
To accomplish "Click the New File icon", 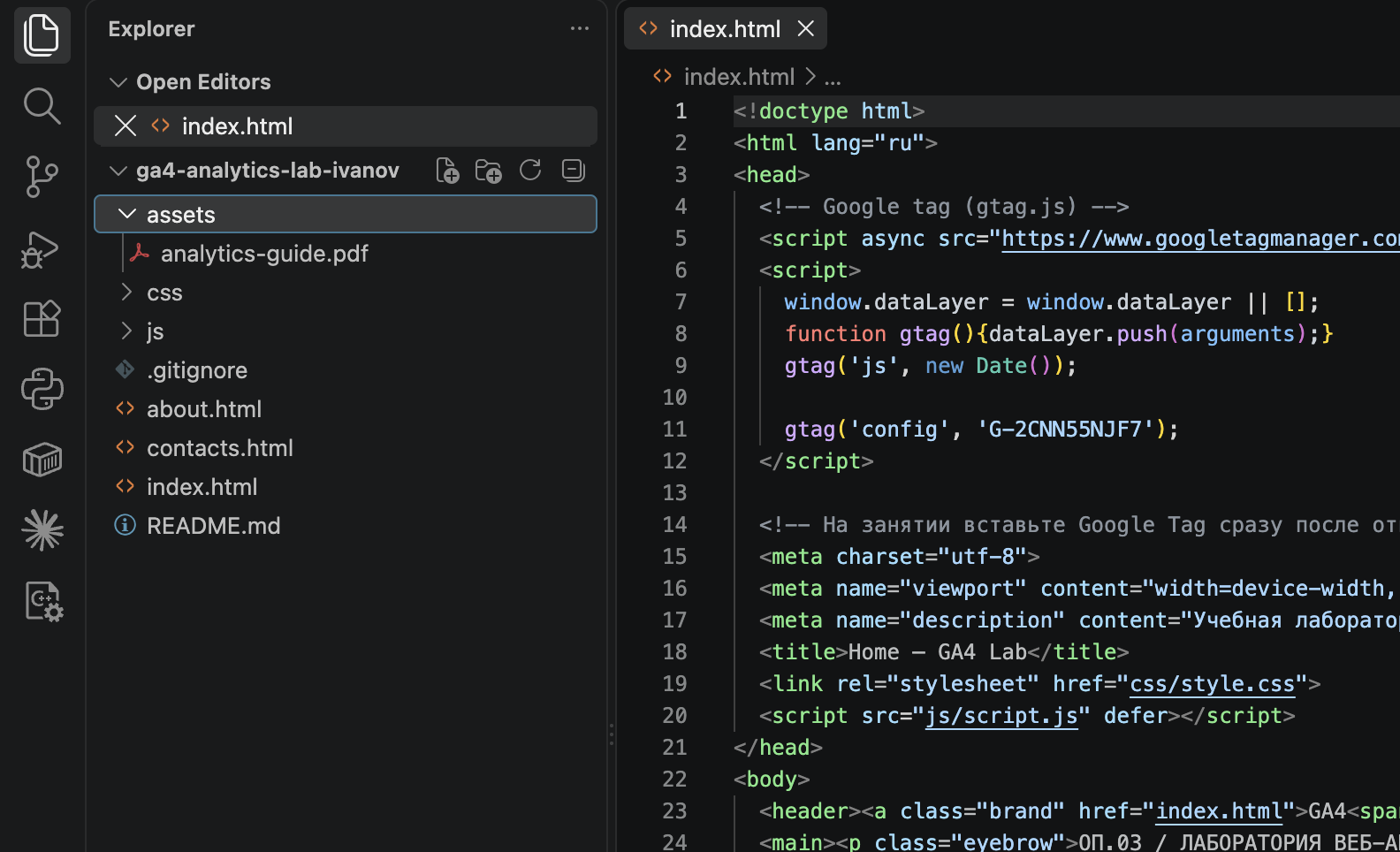I will 447,171.
